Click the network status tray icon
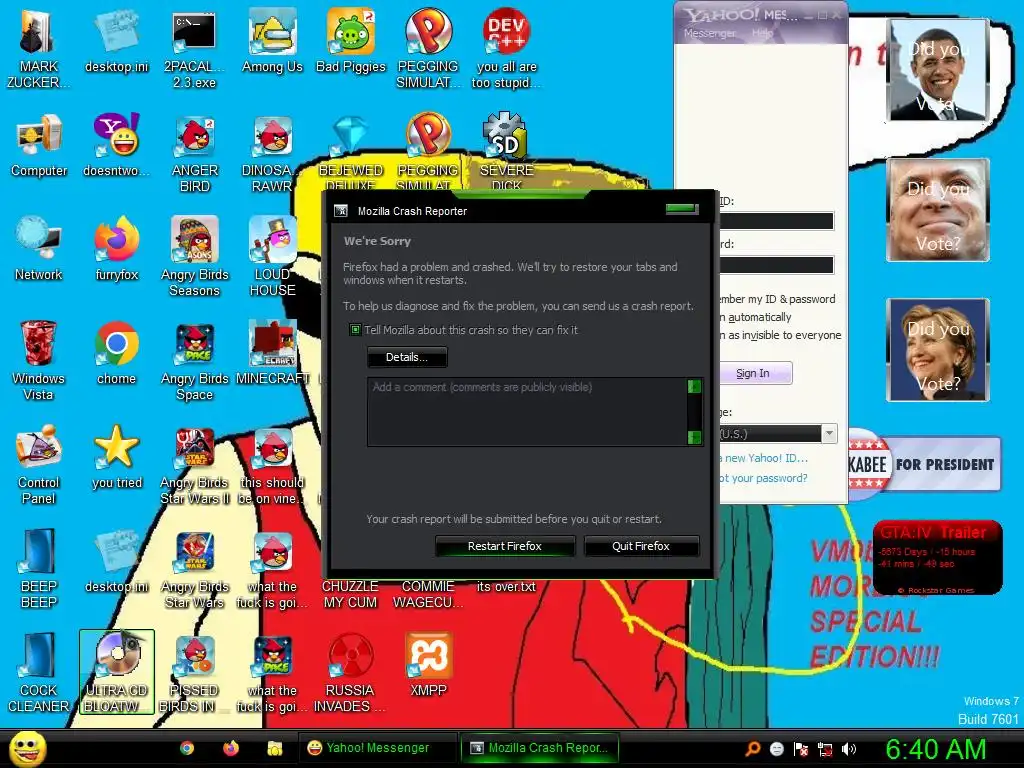The height and width of the screenshot is (768, 1024). coord(825,749)
